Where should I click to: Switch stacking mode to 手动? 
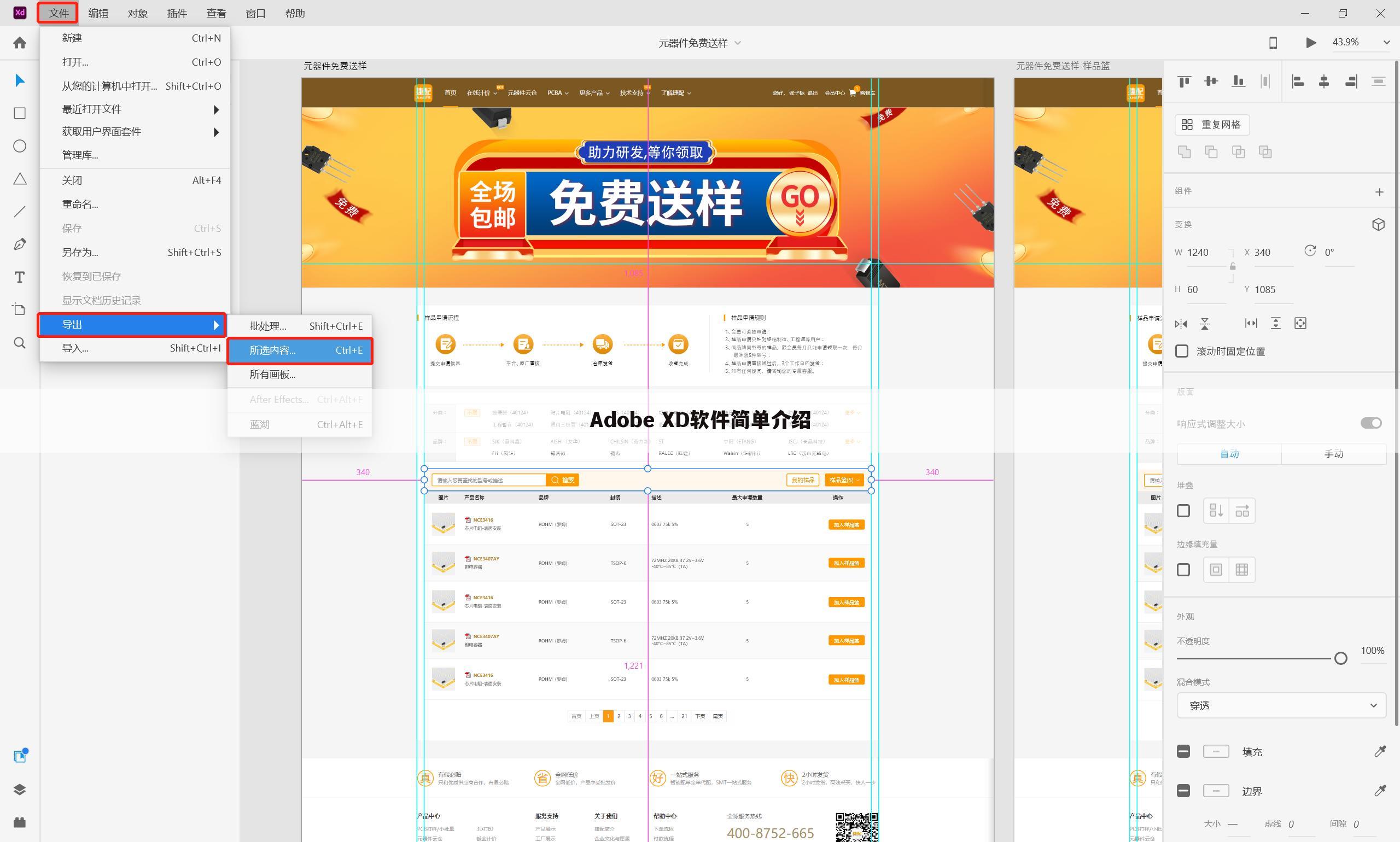(1334, 453)
